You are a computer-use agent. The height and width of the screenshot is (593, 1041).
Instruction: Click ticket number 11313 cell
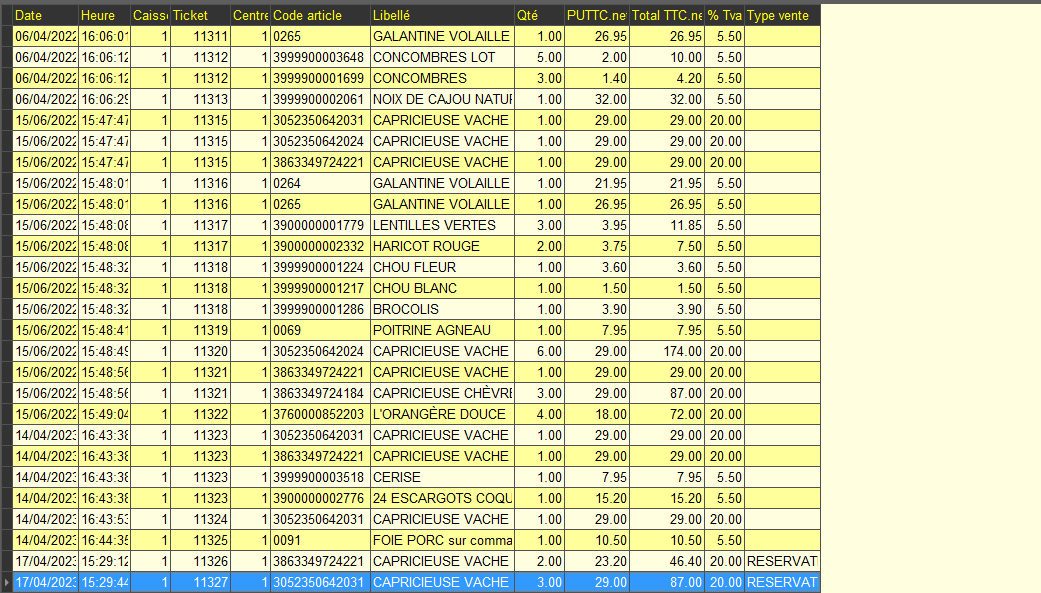click(x=200, y=100)
